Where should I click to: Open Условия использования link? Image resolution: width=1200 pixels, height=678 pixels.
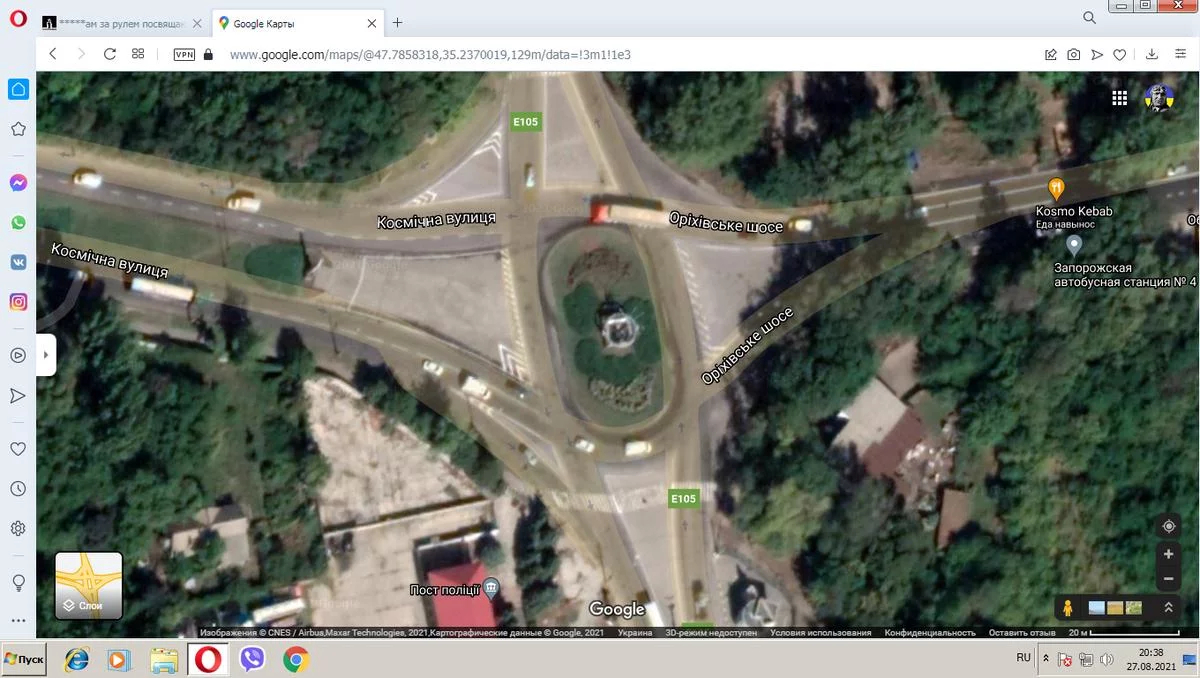click(821, 632)
